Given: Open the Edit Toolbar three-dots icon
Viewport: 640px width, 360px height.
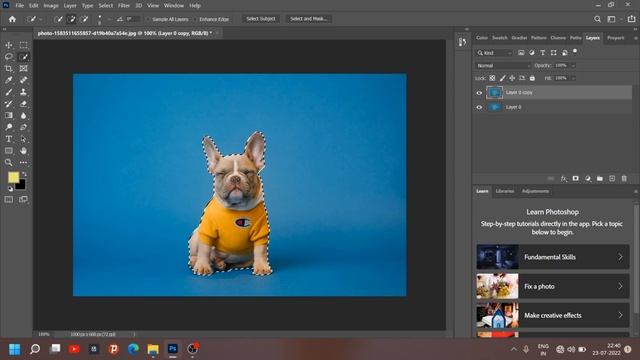Looking at the screenshot, I should pos(23,162).
